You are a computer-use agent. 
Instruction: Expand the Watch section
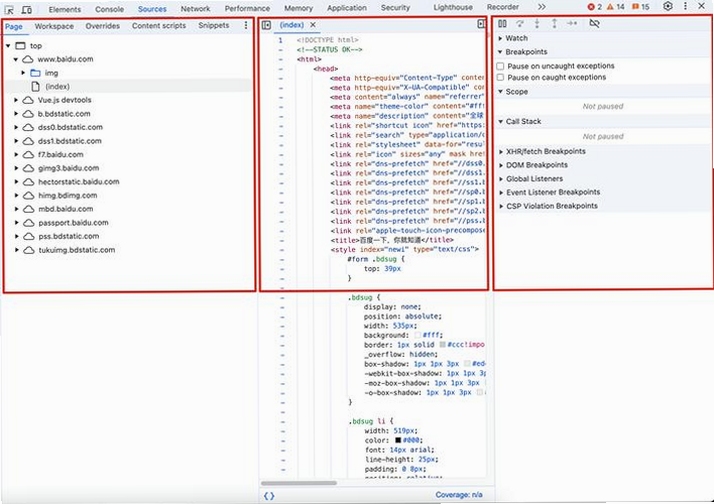[501, 38]
